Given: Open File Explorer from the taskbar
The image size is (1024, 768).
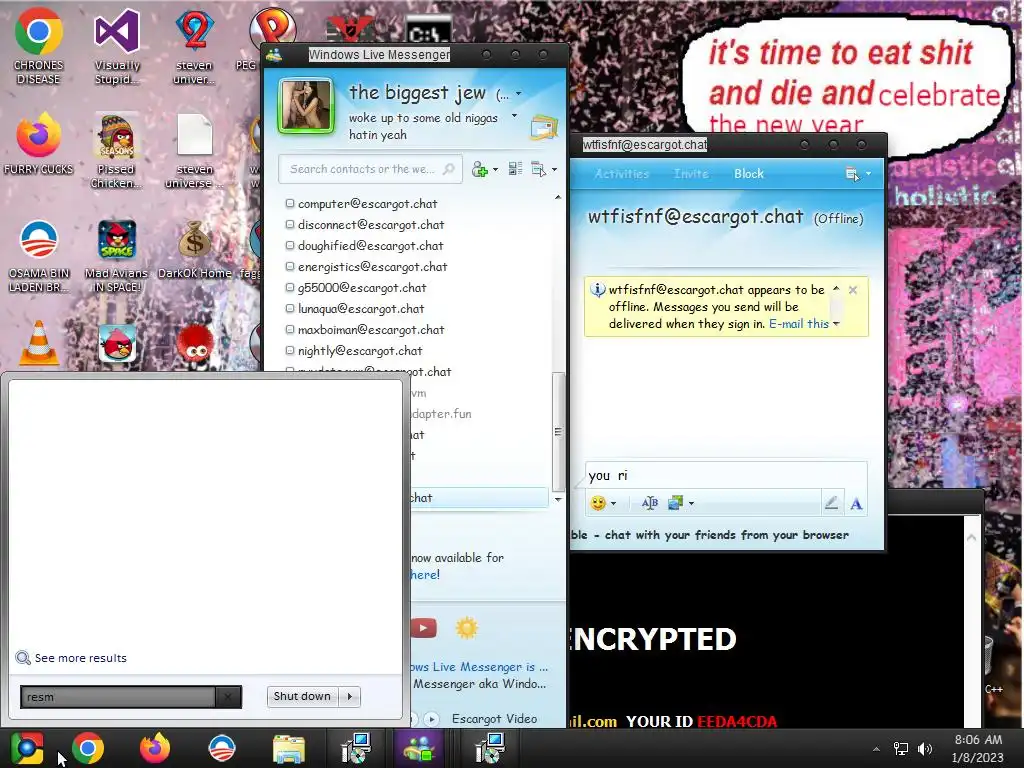Looking at the screenshot, I should (x=289, y=749).
